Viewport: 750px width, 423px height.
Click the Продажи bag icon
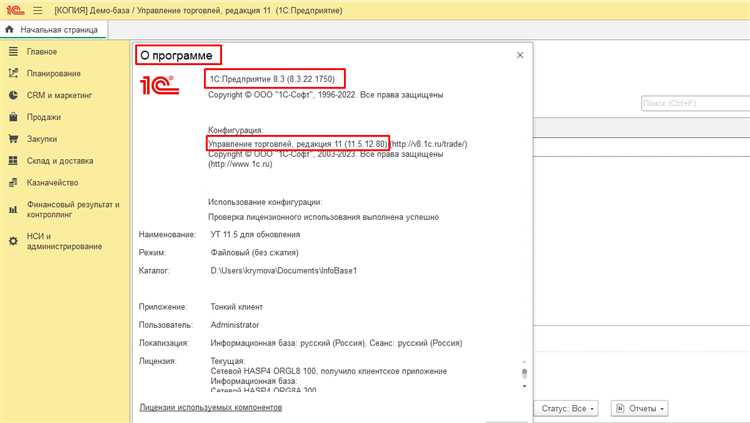(x=13, y=117)
